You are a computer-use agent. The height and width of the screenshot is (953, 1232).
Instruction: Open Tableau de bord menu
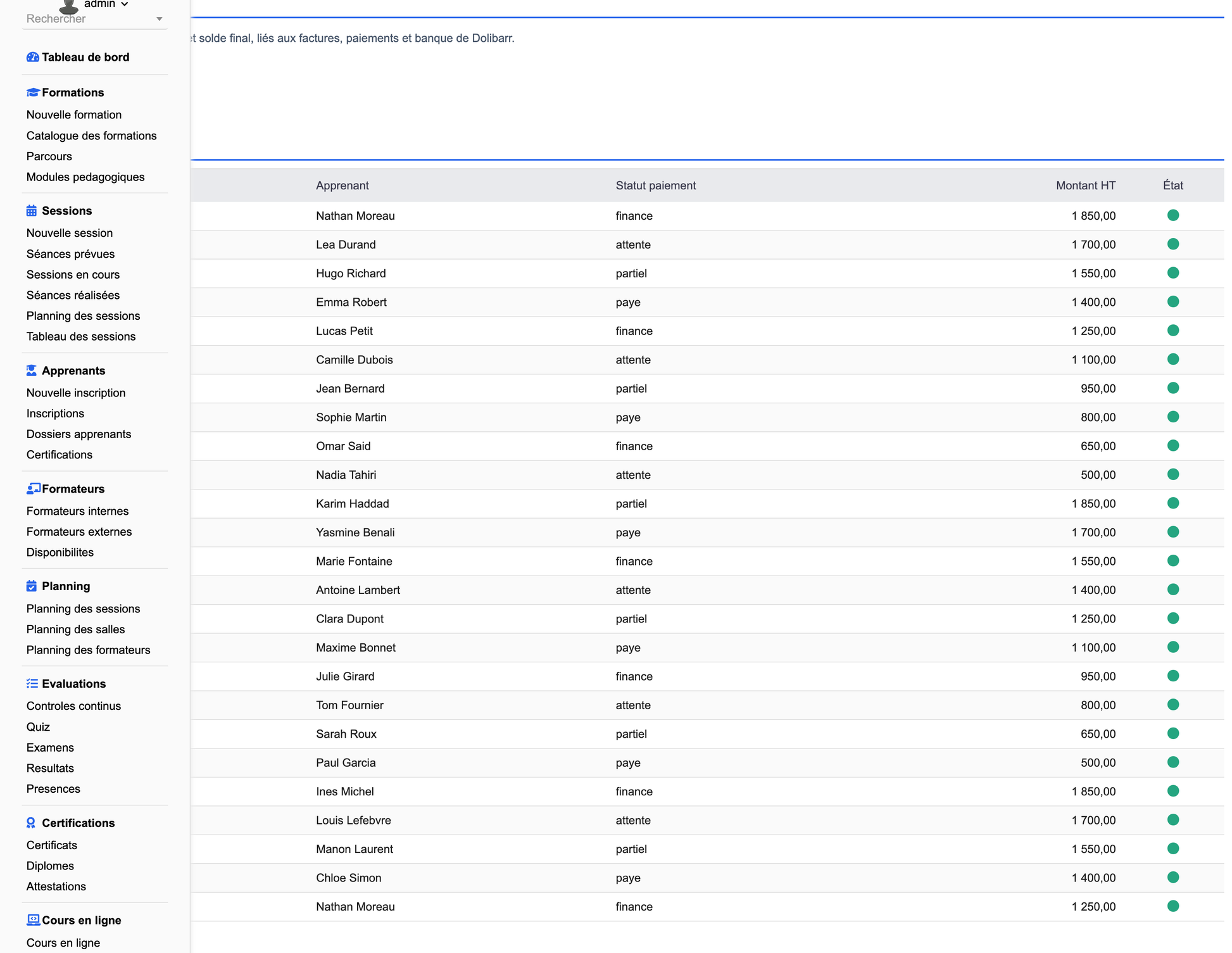click(85, 57)
